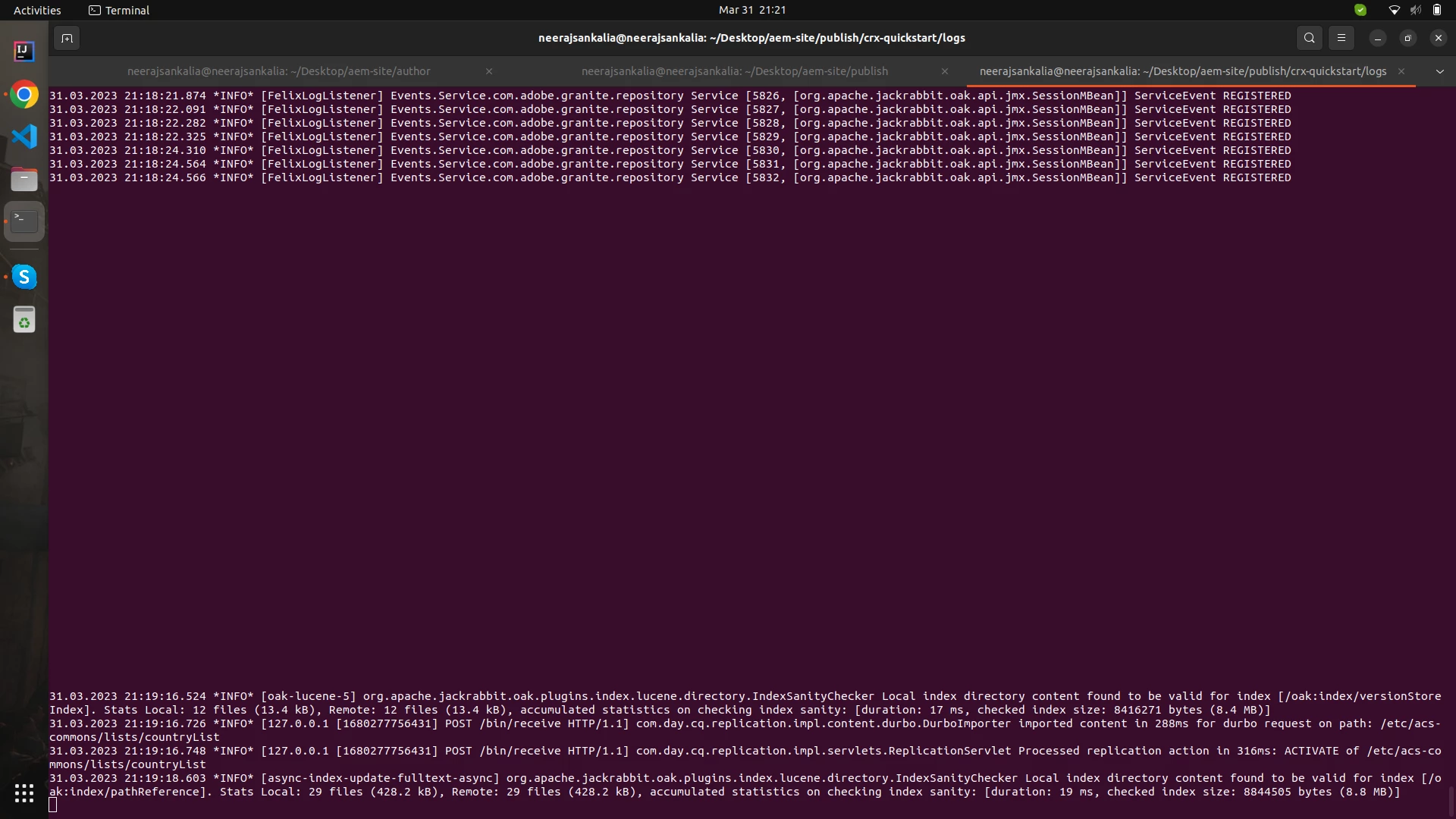The height and width of the screenshot is (819, 1456).
Task: Open the system status menu
Action: pyautogui.click(x=1414, y=10)
